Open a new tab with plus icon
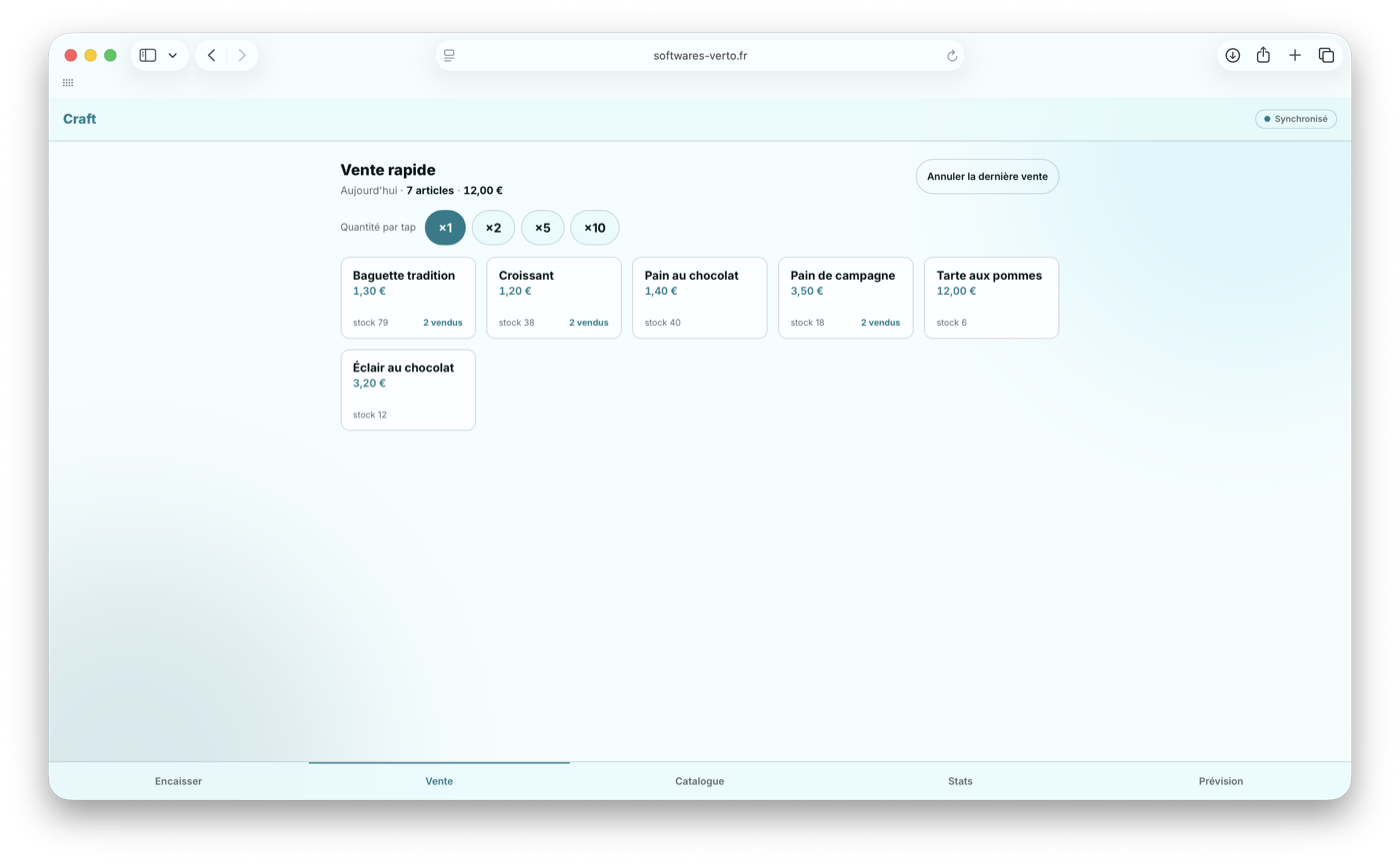 (1295, 56)
